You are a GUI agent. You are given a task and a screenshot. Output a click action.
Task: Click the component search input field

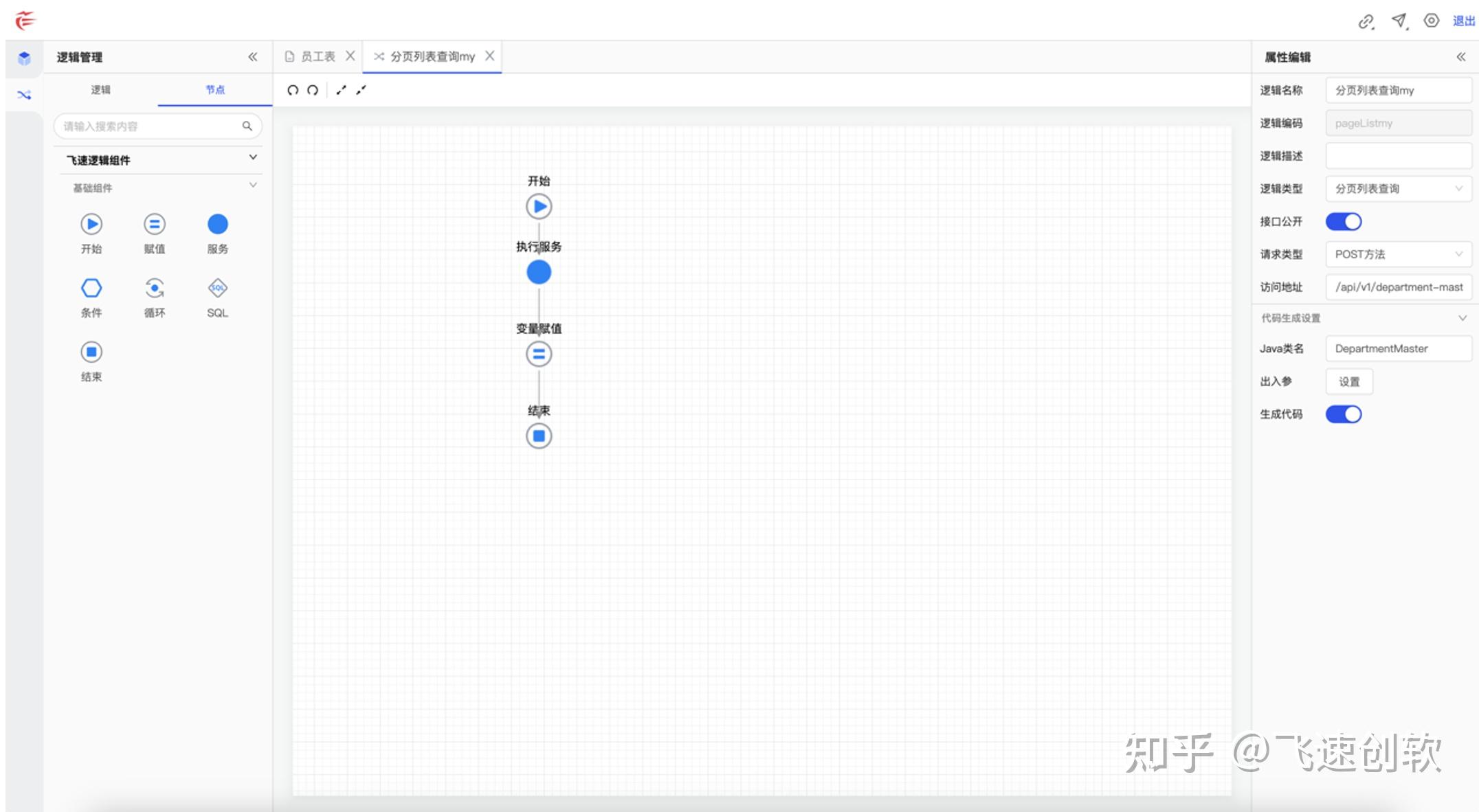point(151,126)
